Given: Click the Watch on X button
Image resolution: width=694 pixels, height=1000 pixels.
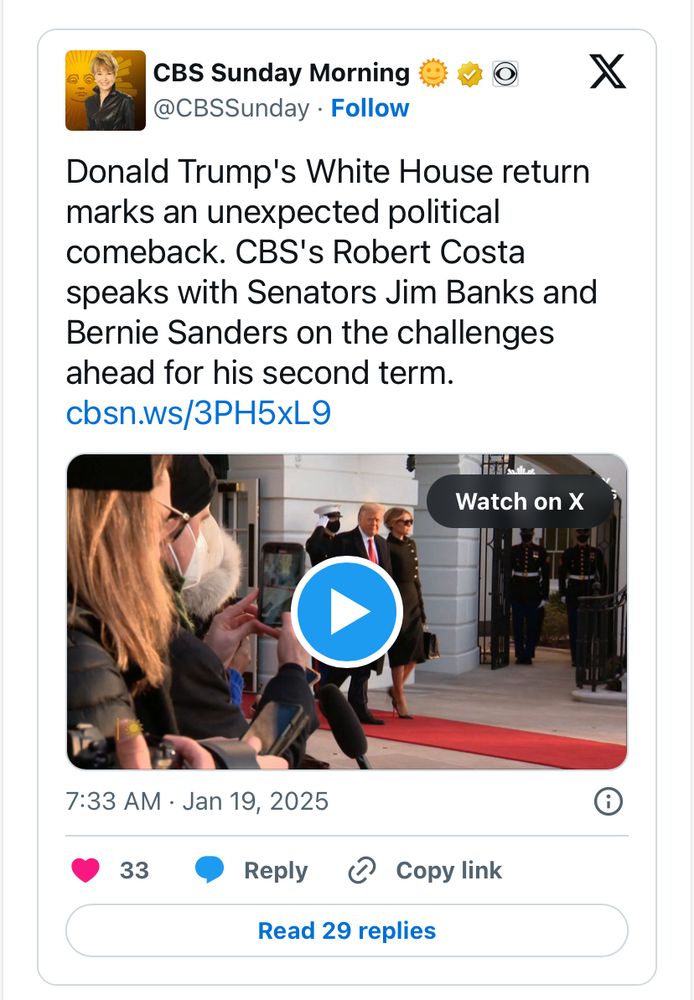Looking at the screenshot, I should (519, 501).
